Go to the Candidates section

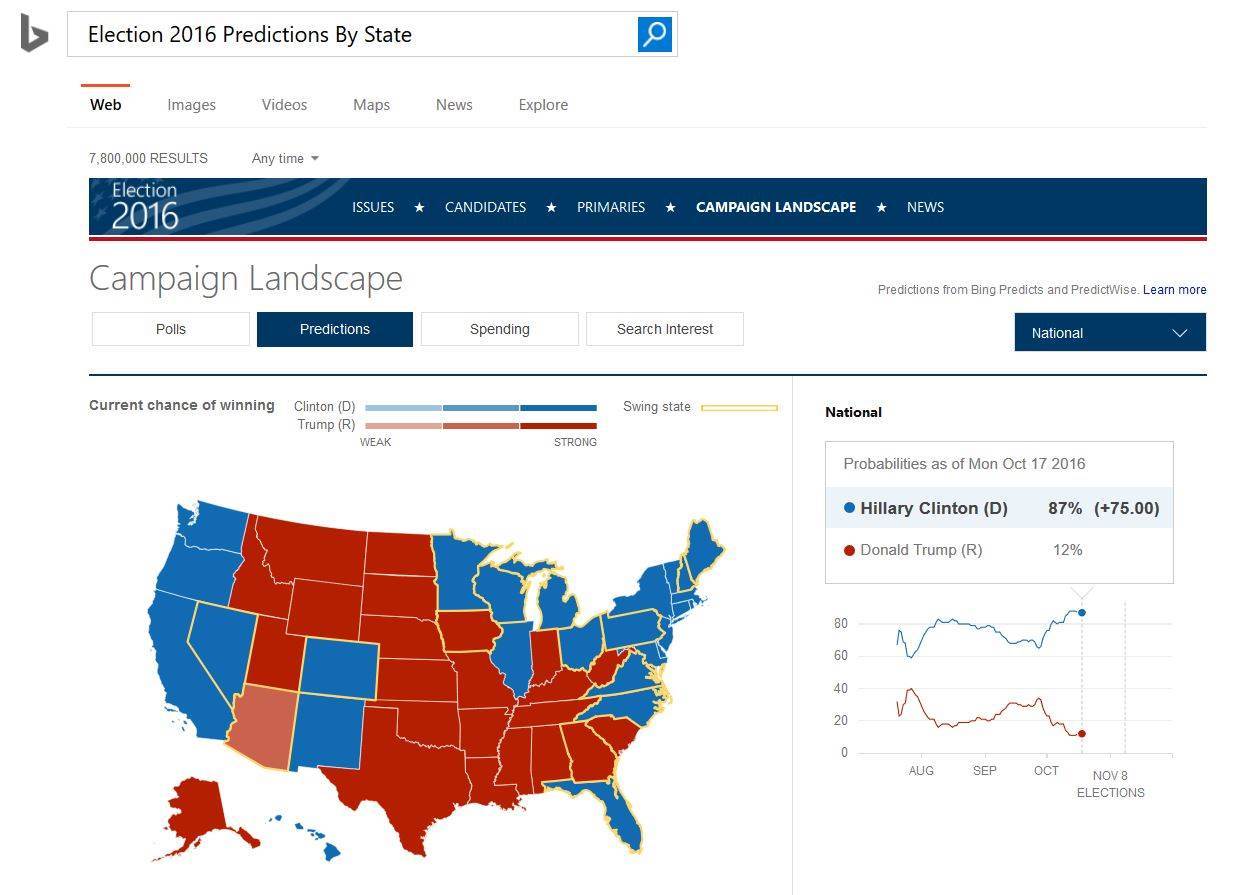tap(485, 207)
